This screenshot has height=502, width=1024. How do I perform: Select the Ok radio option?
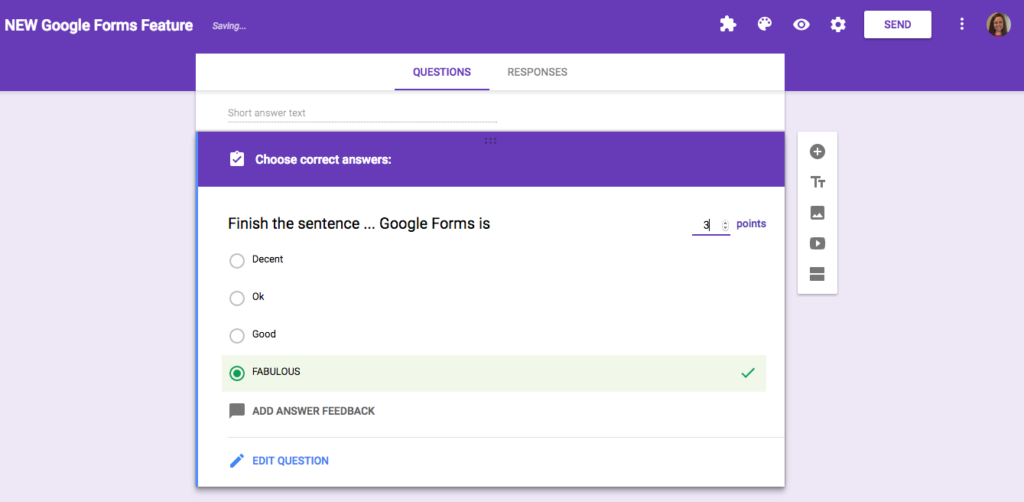tap(237, 298)
